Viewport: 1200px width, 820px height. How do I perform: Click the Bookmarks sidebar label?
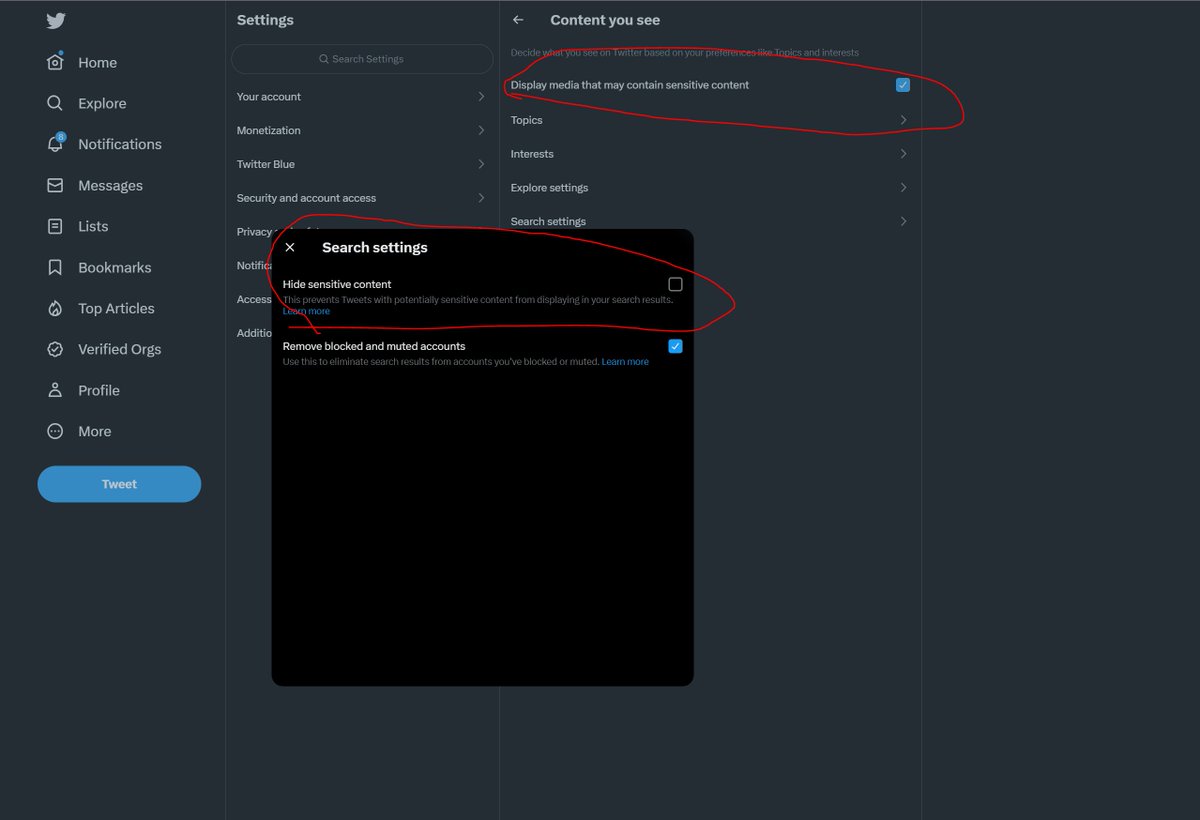pyautogui.click(x=115, y=267)
